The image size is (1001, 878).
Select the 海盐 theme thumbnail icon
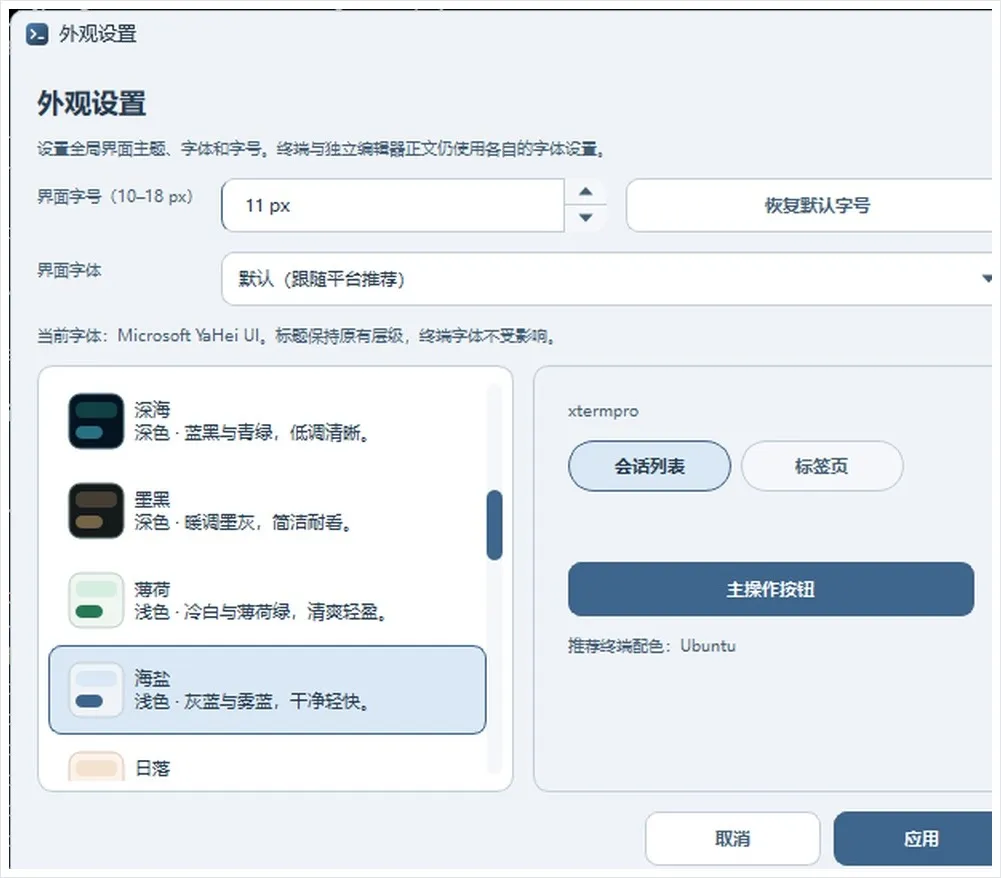(x=96, y=690)
